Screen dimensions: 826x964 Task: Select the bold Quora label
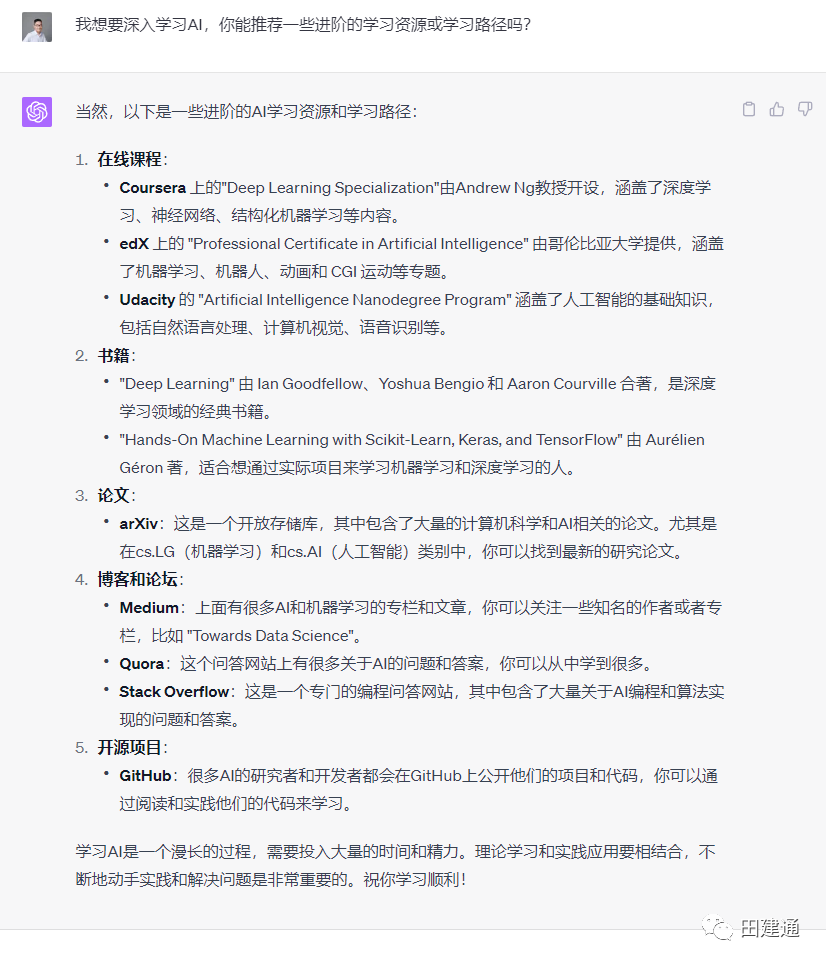[x=141, y=664]
